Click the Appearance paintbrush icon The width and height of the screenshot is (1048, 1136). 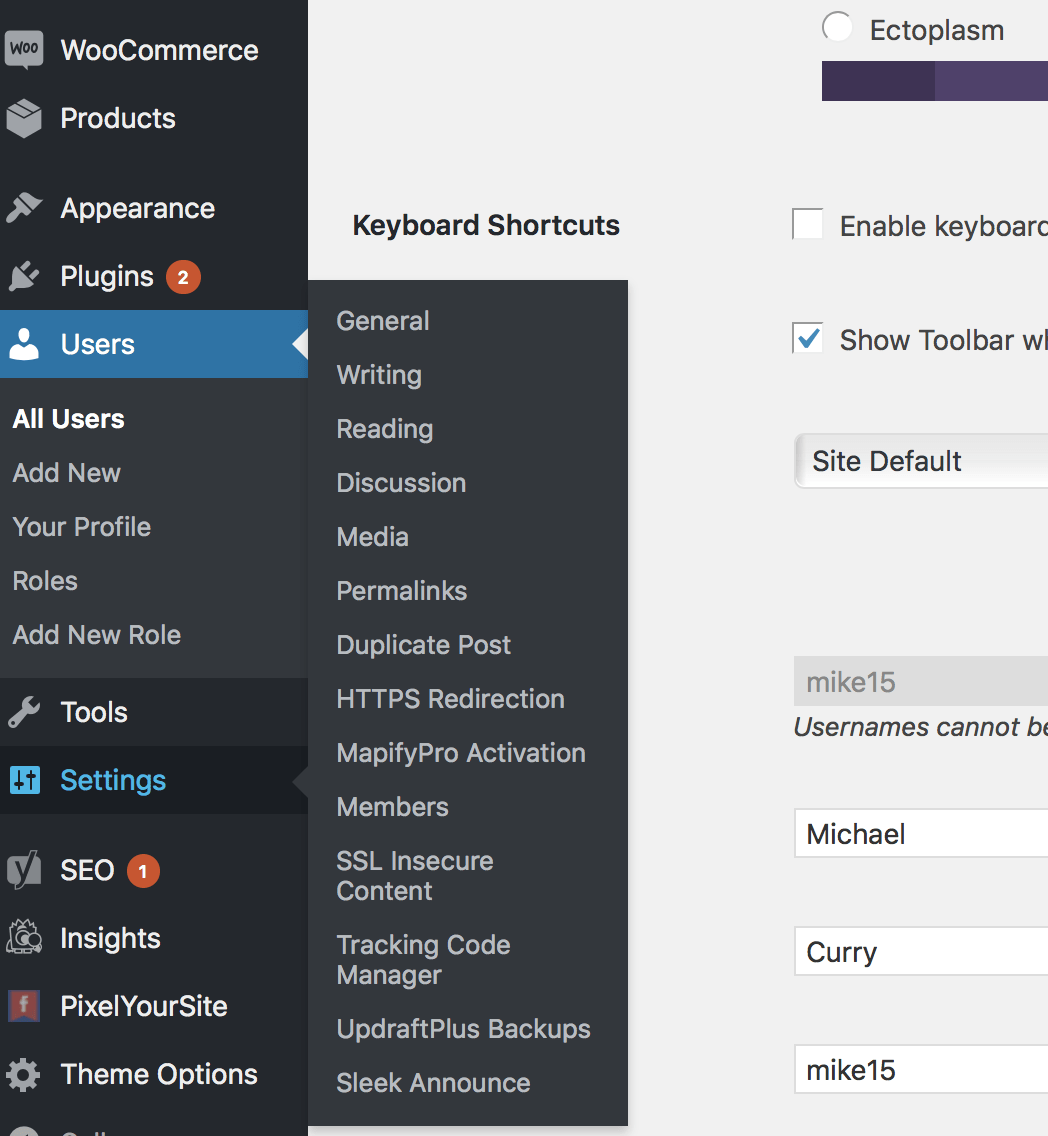(x=24, y=208)
